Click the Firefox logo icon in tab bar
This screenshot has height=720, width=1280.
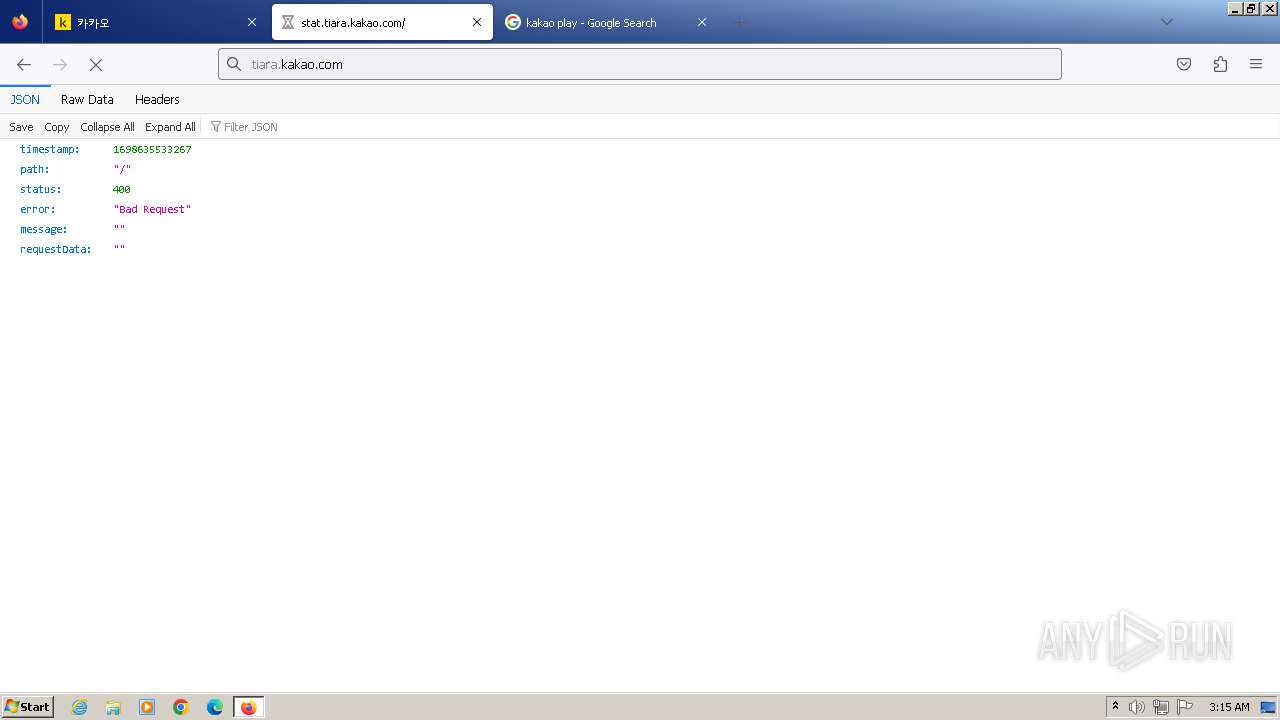pos(20,22)
